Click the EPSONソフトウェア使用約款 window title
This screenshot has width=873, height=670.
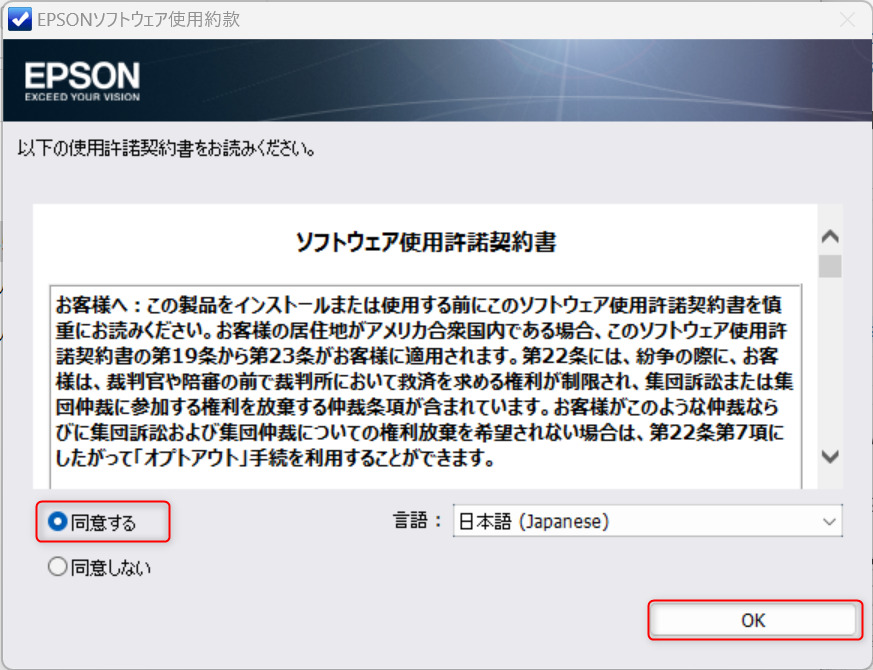click(x=139, y=19)
